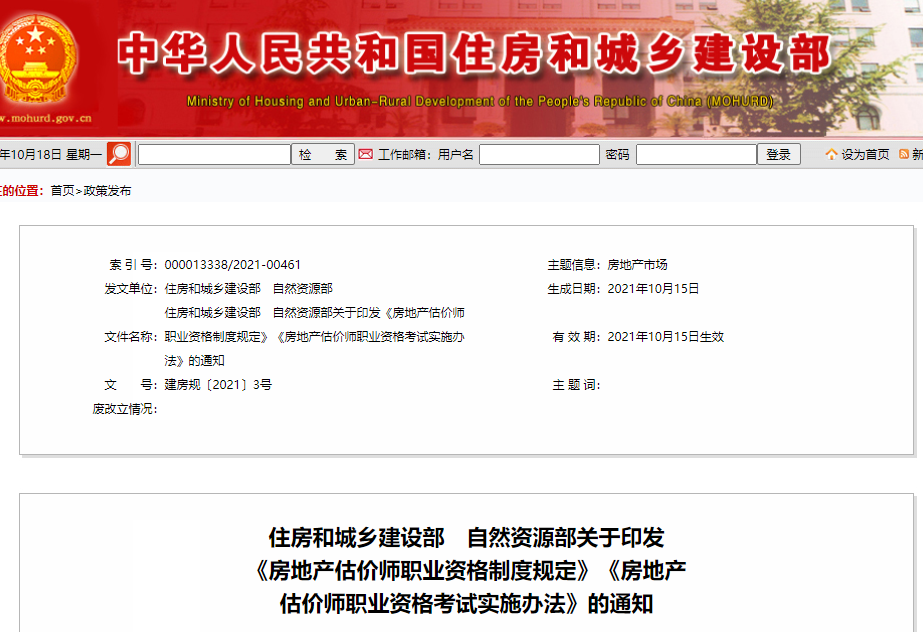Open 政策发布 in the breadcrumb
Screen dimensions: 923x632
[107, 191]
